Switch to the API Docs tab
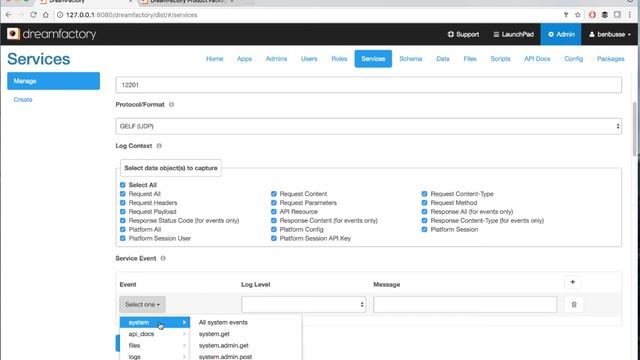Viewport: 640px width, 360px height. coord(537,59)
